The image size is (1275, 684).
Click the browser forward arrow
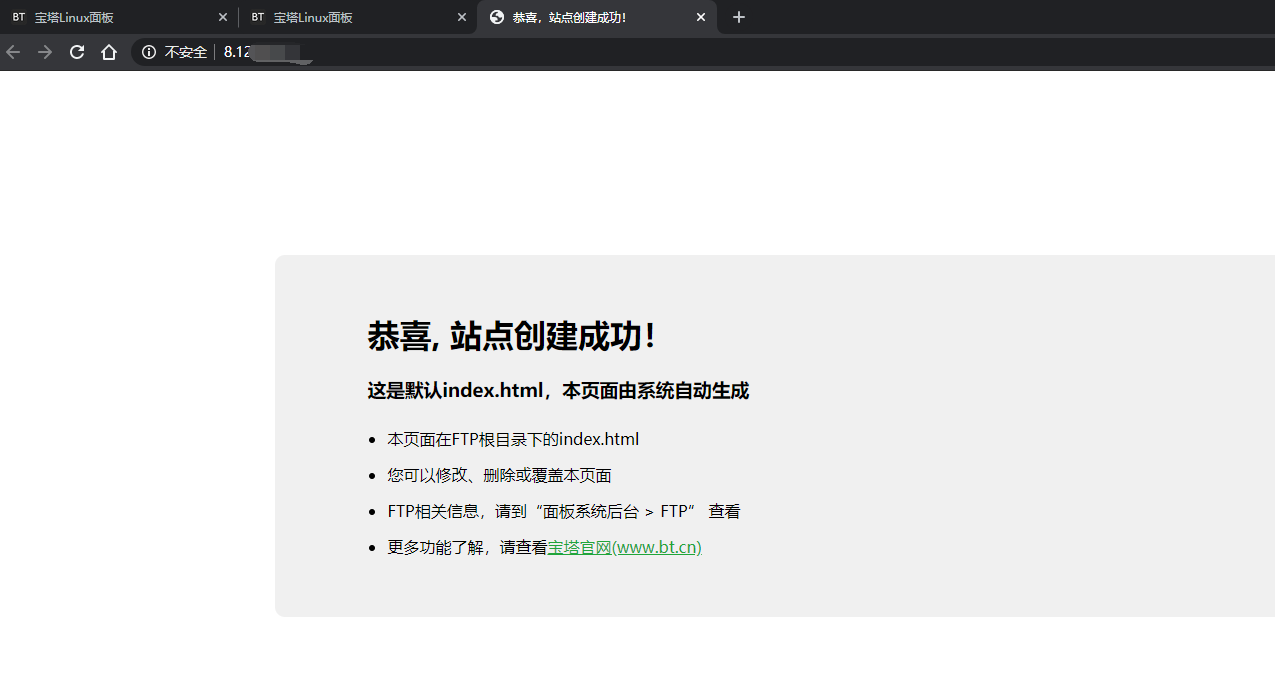(45, 52)
